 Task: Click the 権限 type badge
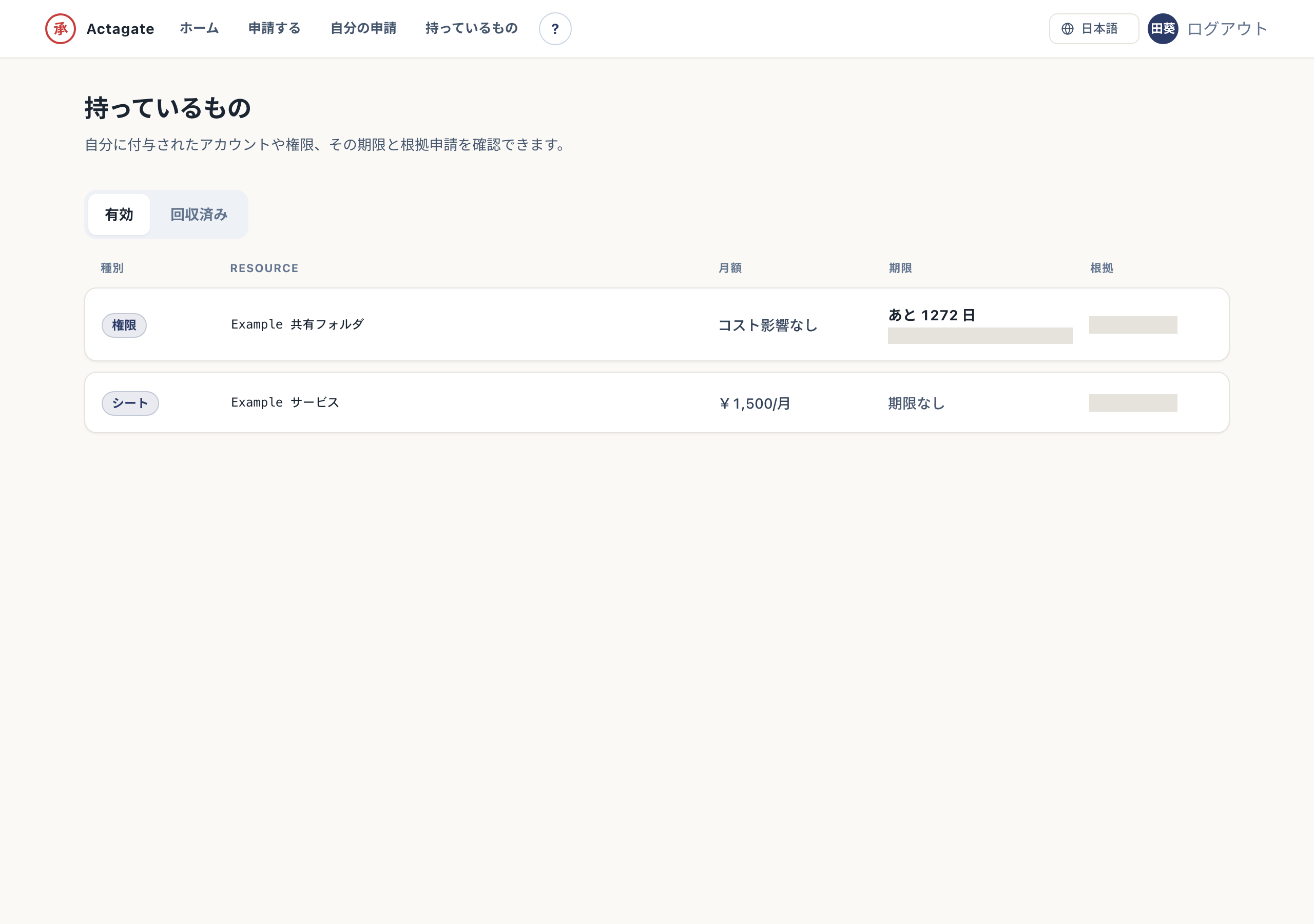pyautogui.click(x=124, y=325)
